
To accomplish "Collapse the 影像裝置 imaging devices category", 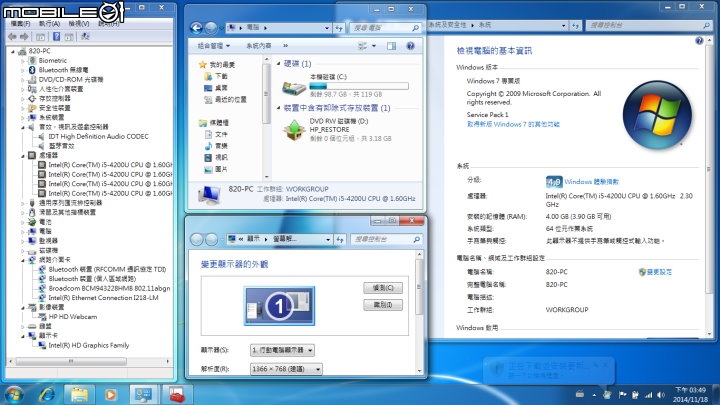I will click(x=22, y=307).
